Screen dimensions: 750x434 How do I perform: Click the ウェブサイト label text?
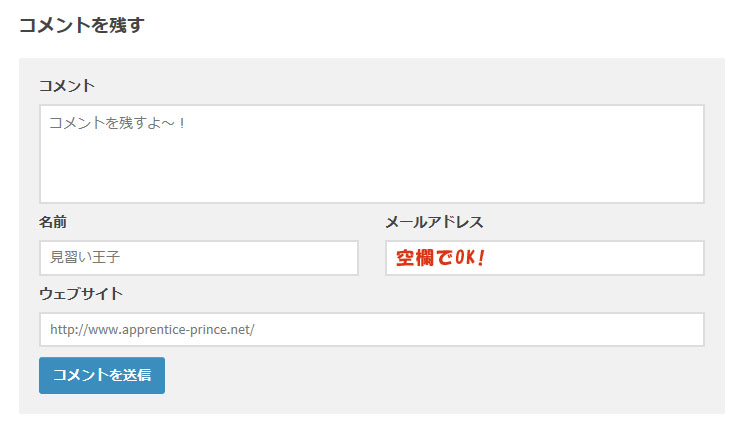[81, 293]
